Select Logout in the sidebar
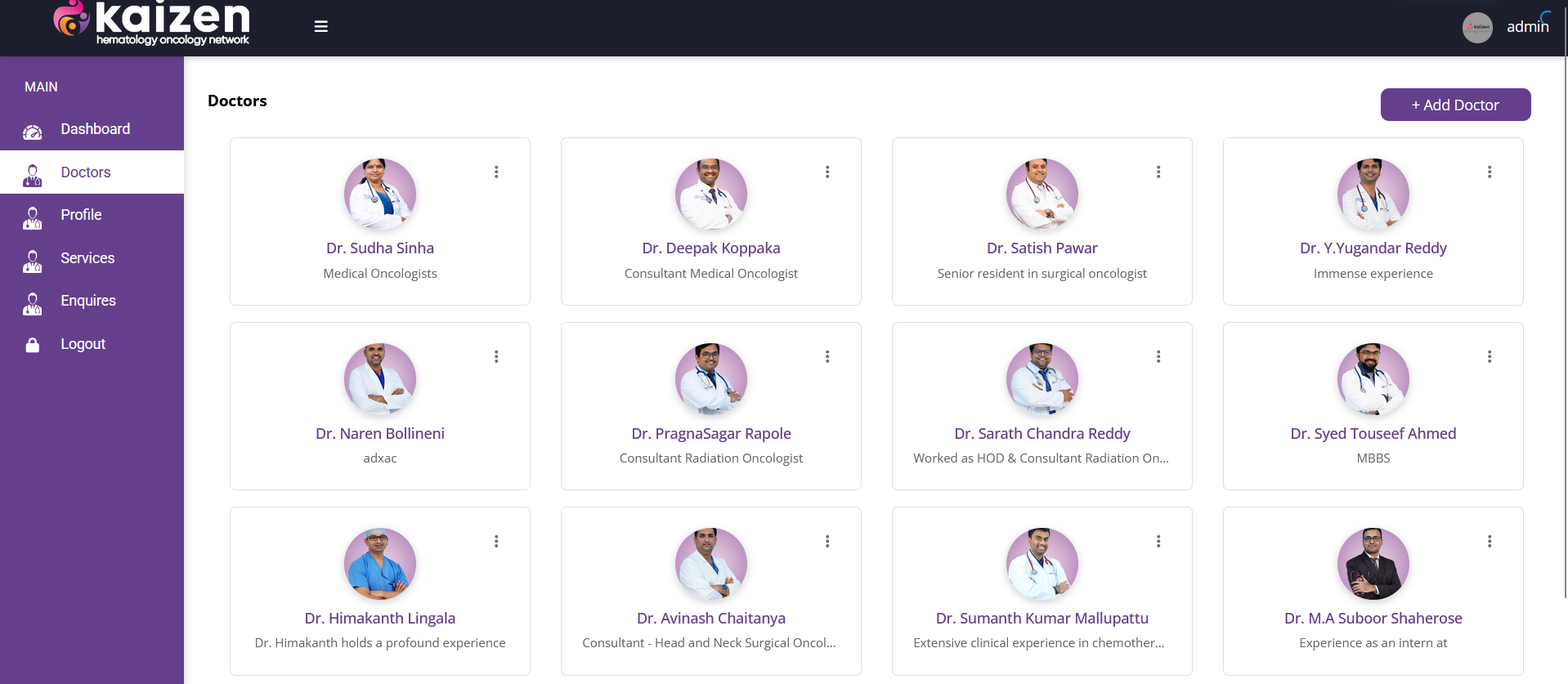The image size is (1568, 684). click(92, 344)
